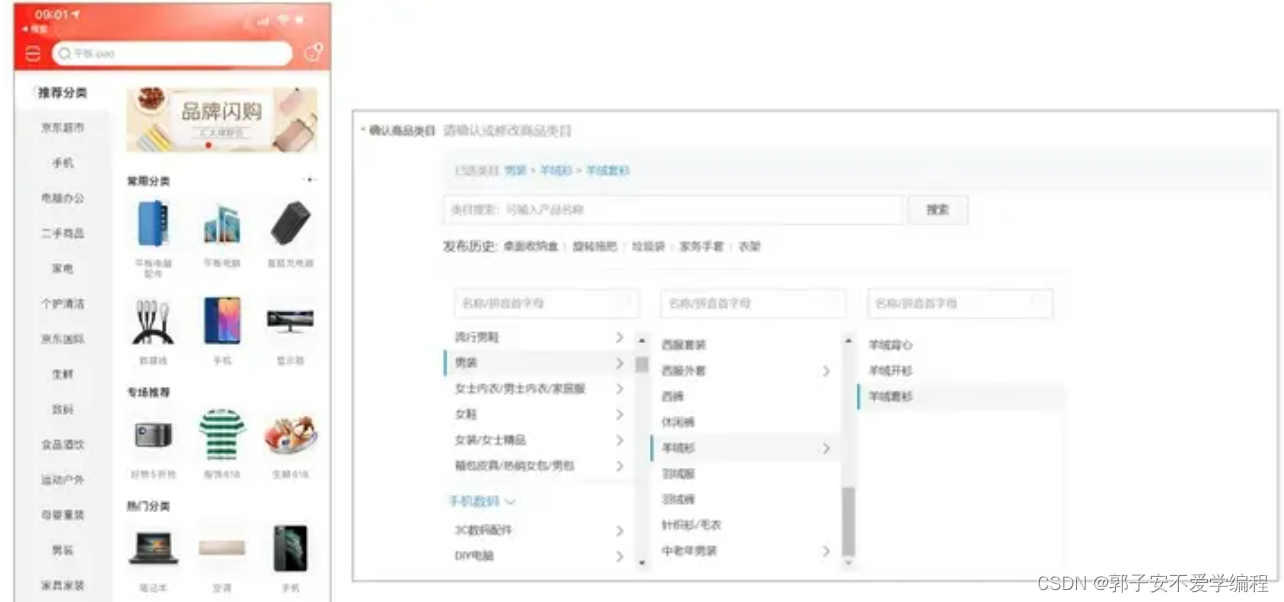
Task: Open the 品牌闪购 banner
Action: point(222,120)
